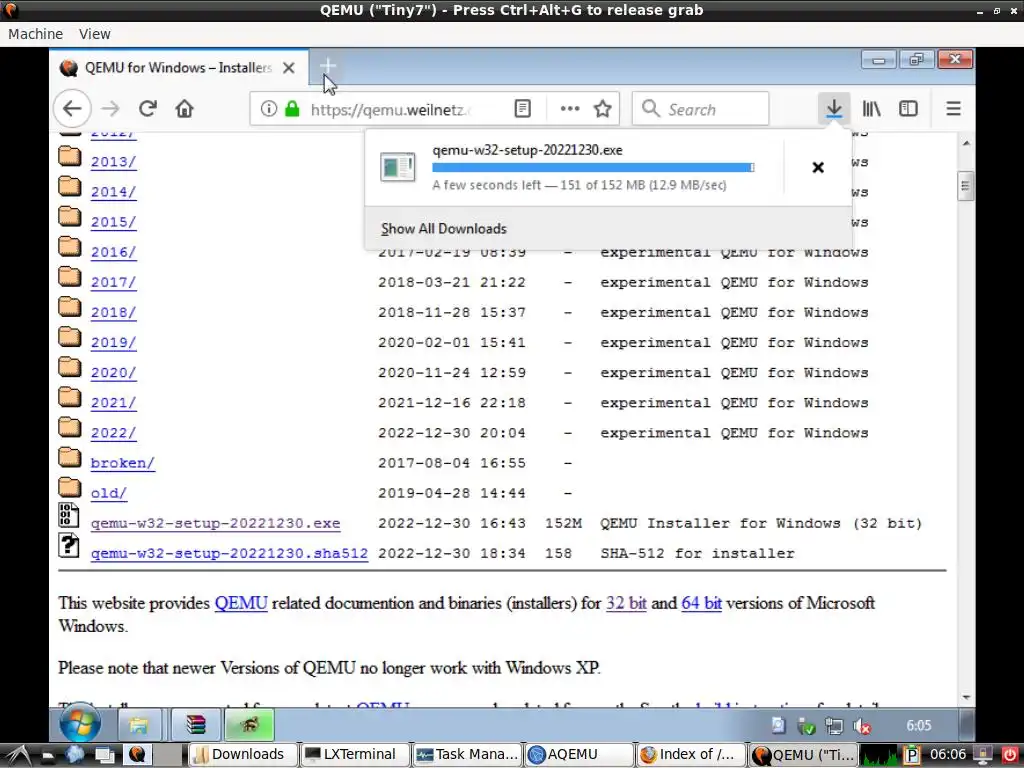Image resolution: width=1024 pixels, height=768 pixels.
Task: Open the 2022/ folder link
Action: click(113, 432)
